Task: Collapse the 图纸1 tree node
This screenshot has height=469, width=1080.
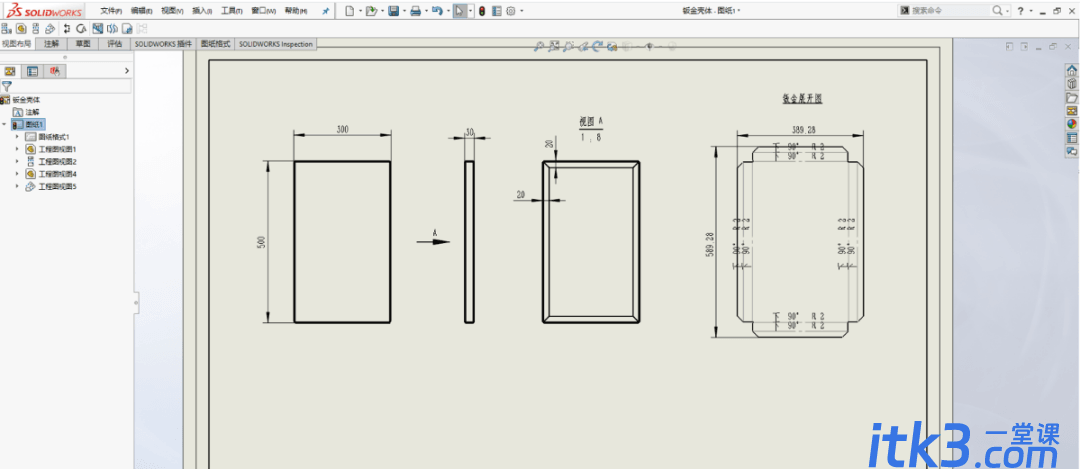Action: [x=5, y=125]
